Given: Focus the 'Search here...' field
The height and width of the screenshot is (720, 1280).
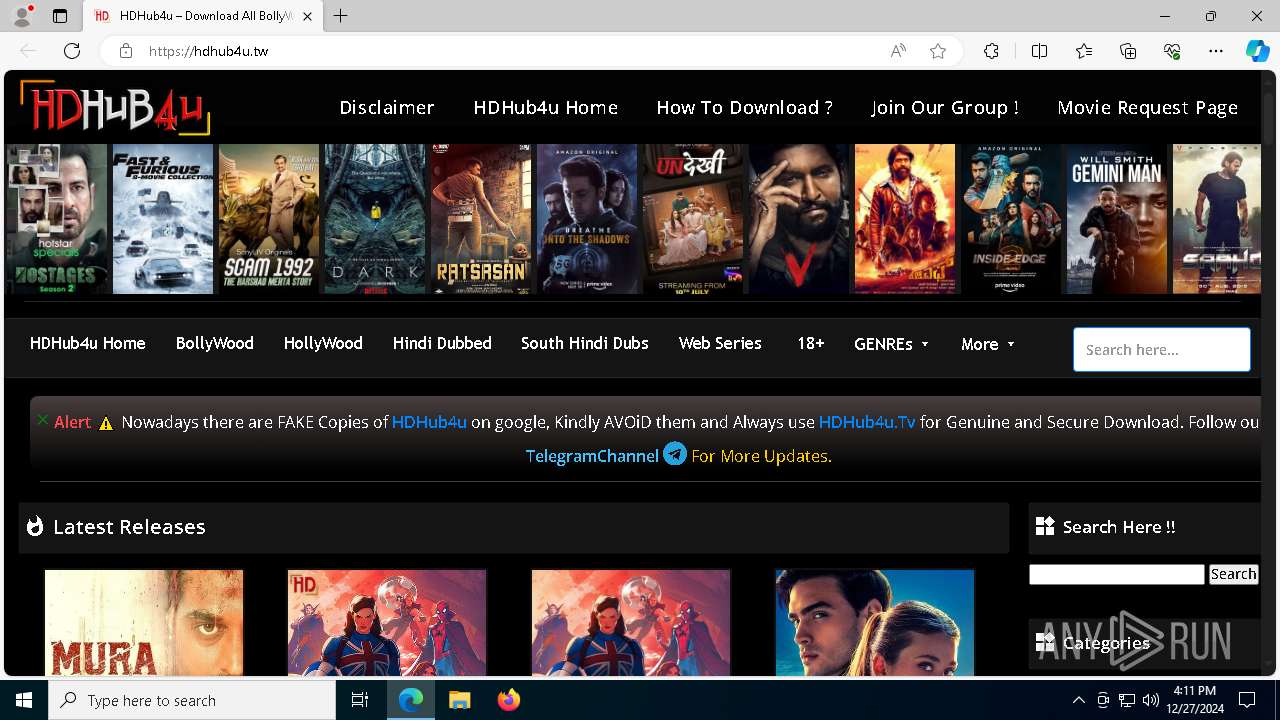Looking at the screenshot, I should pos(1162,350).
